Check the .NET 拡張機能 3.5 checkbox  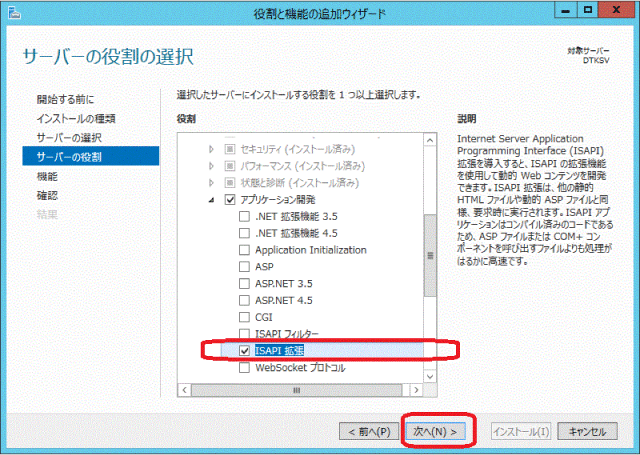click(244, 216)
